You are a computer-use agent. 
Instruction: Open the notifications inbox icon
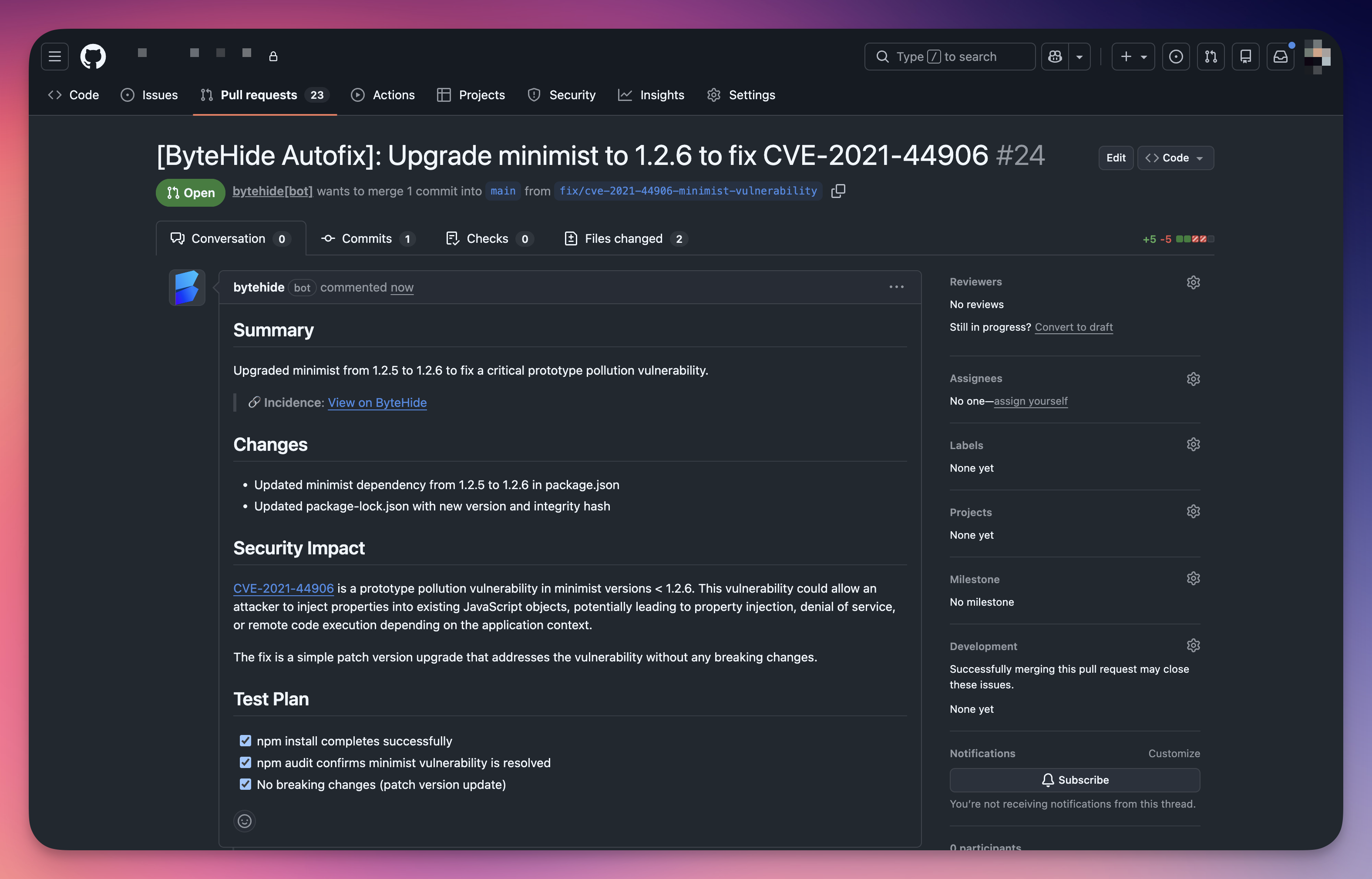(1281, 57)
